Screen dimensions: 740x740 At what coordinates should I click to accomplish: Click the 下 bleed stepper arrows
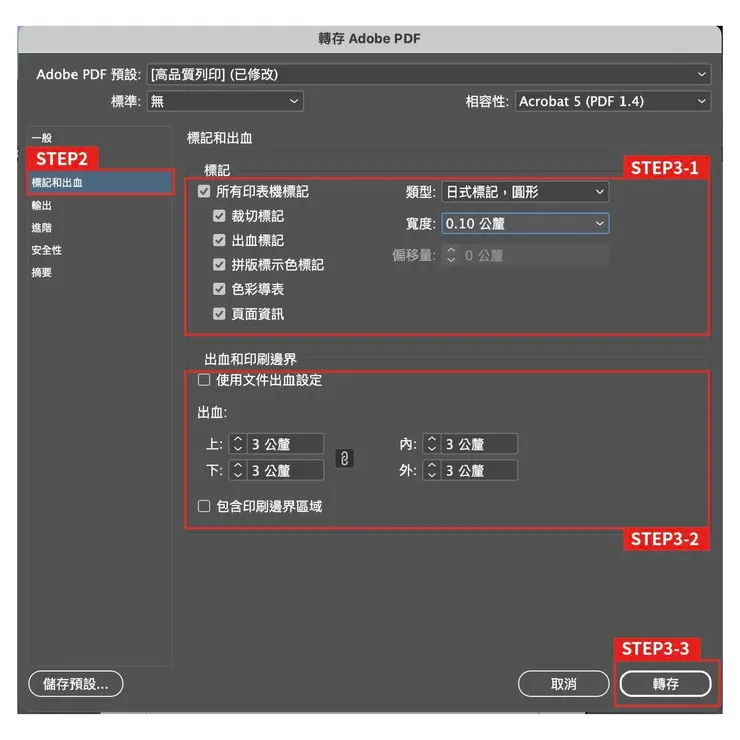click(238, 470)
